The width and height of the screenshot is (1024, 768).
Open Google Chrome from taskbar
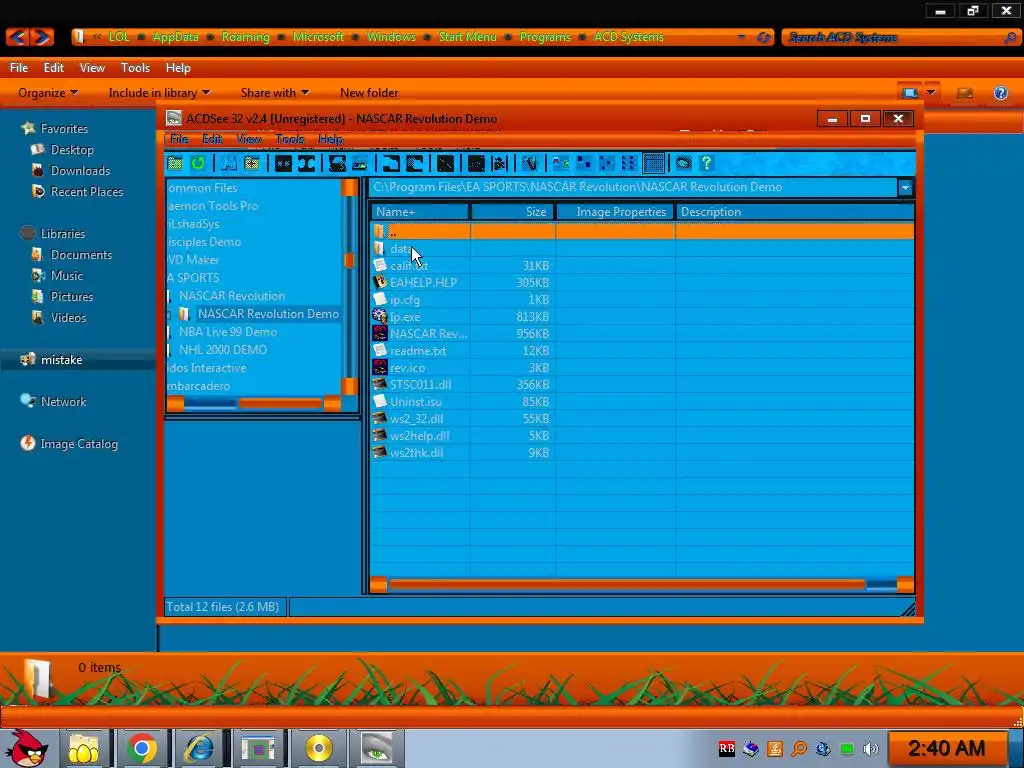141,748
